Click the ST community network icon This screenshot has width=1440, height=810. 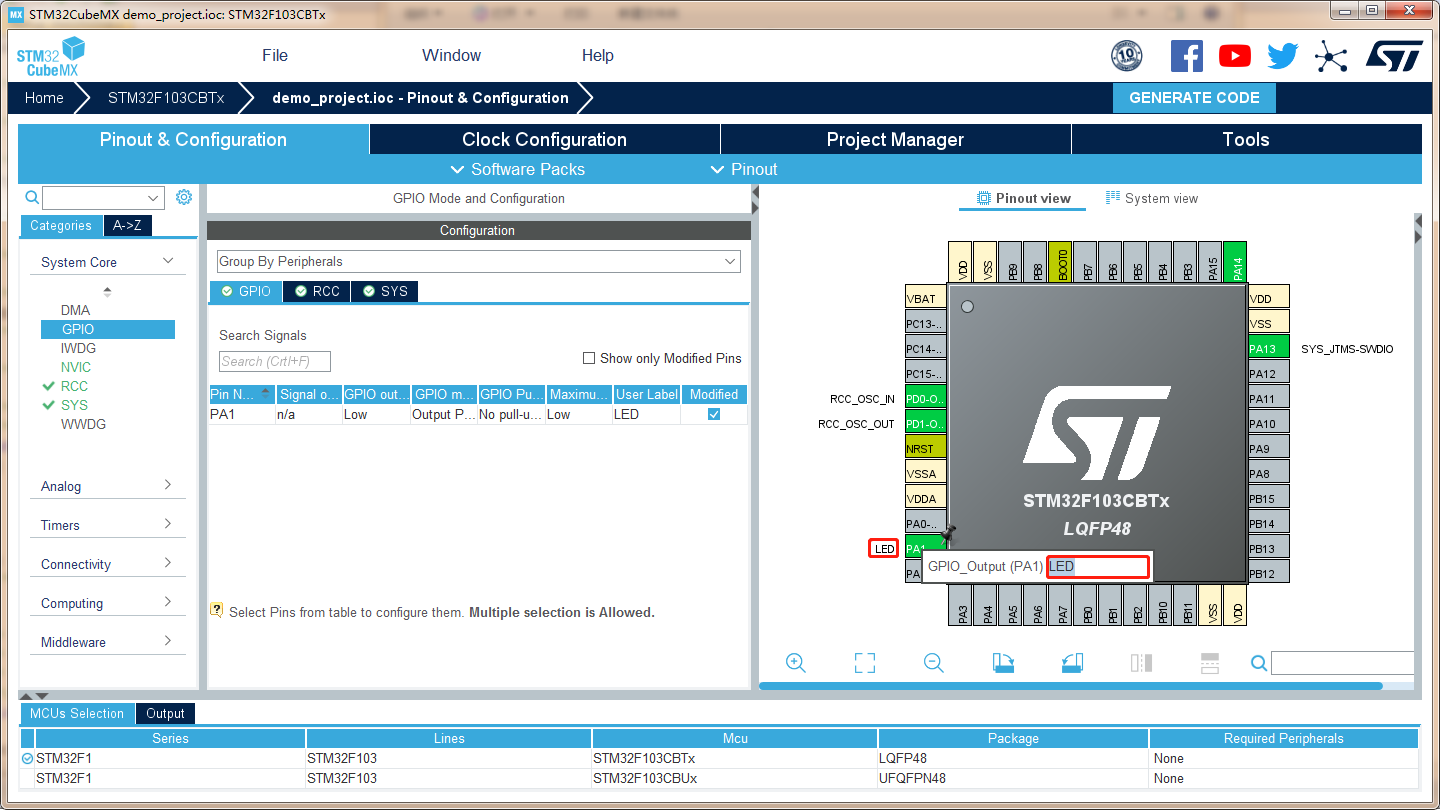(x=1331, y=56)
